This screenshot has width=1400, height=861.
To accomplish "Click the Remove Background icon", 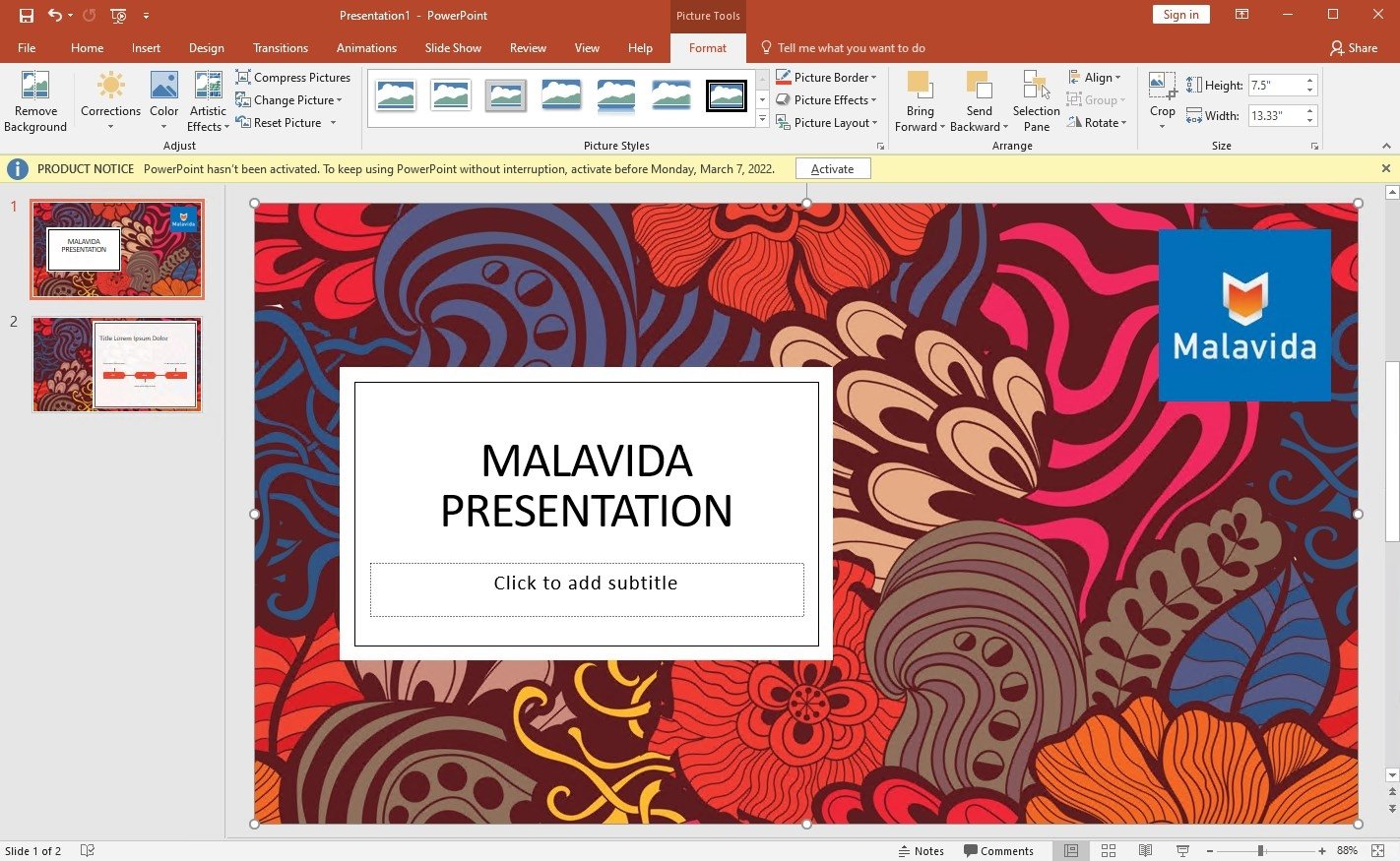I will [35, 87].
